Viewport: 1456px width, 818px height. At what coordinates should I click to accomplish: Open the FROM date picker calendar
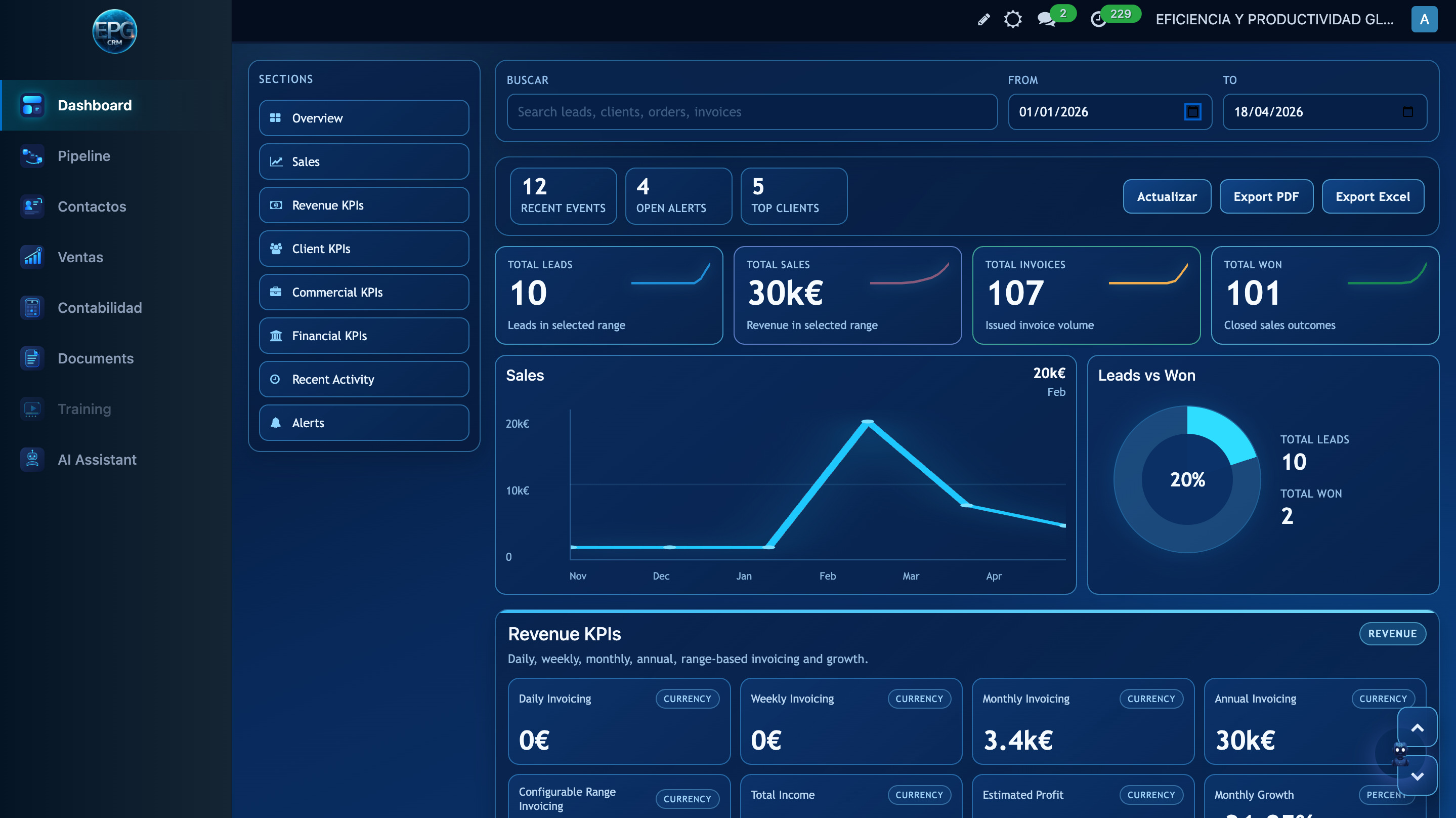pyautogui.click(x=1192, y=112)
